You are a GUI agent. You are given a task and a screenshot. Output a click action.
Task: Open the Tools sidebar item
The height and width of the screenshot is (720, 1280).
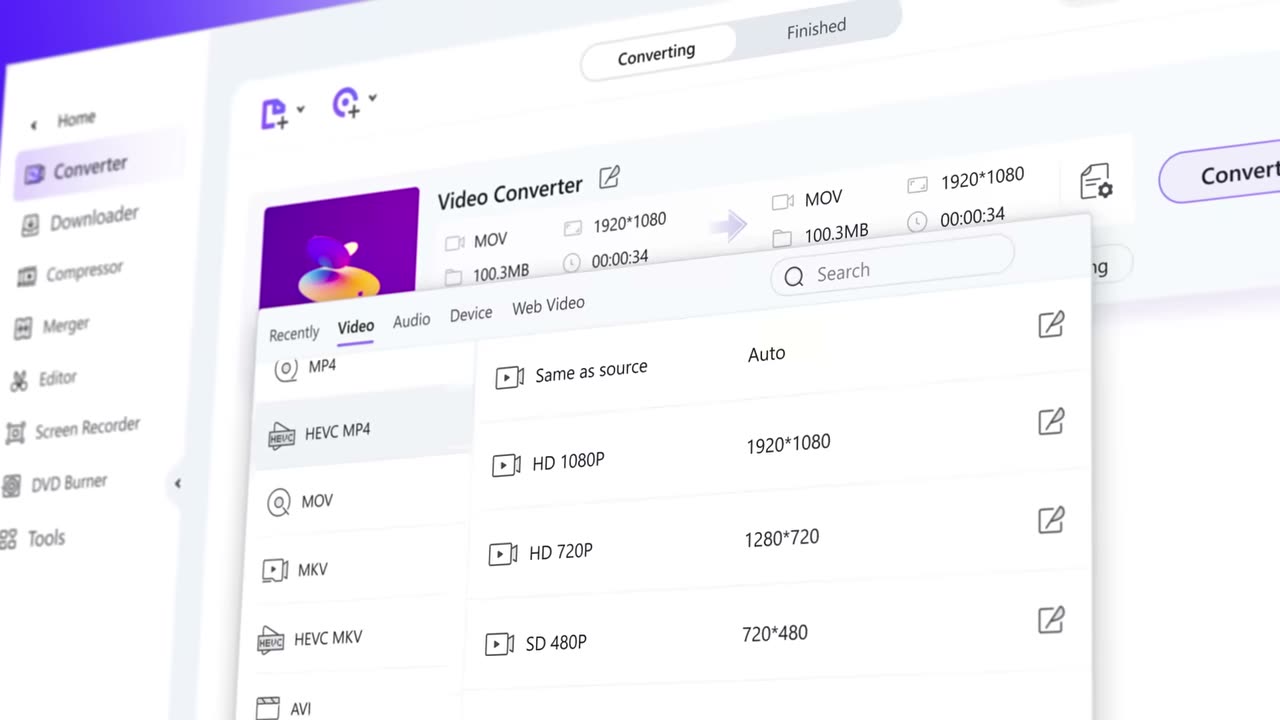click(33, 539)
